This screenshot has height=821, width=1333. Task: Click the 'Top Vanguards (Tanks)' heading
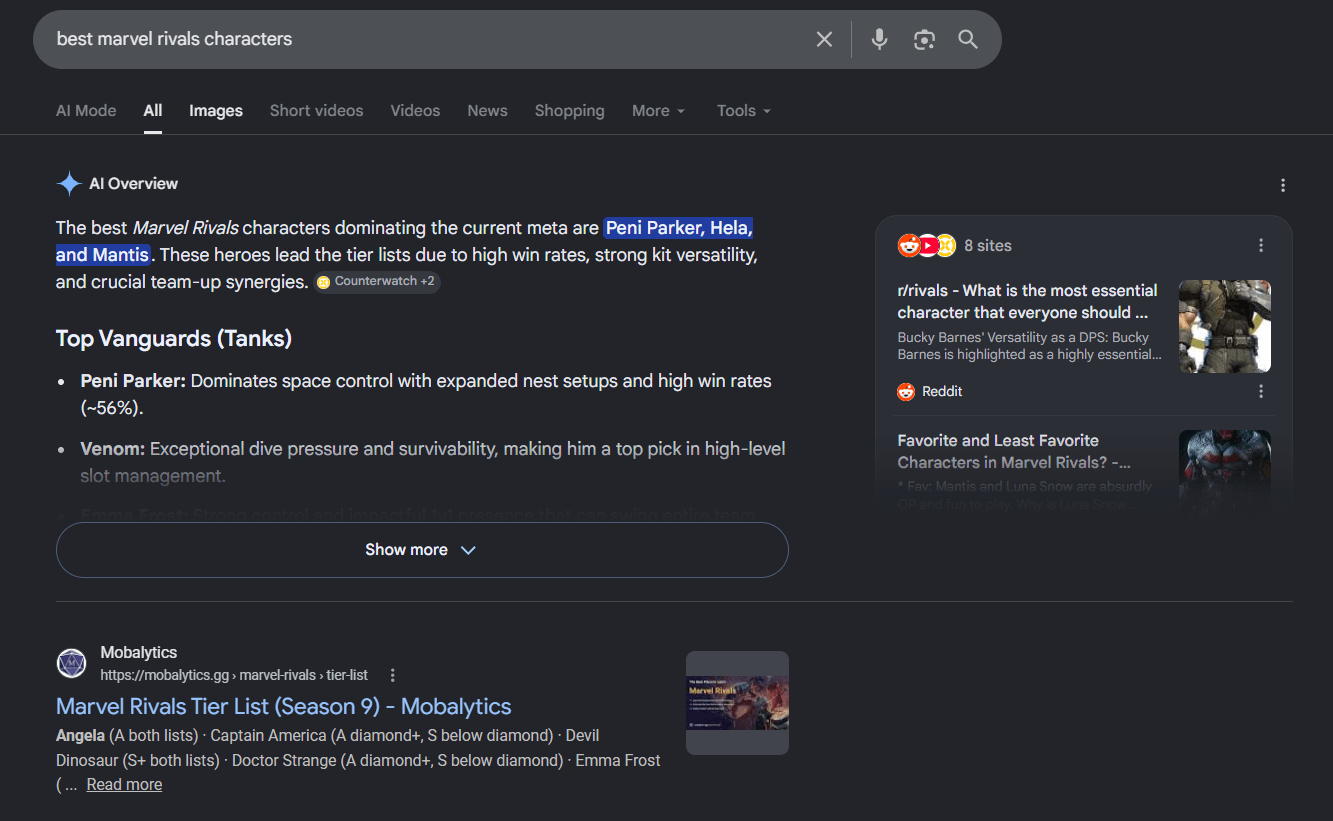[x=174, y=339]
